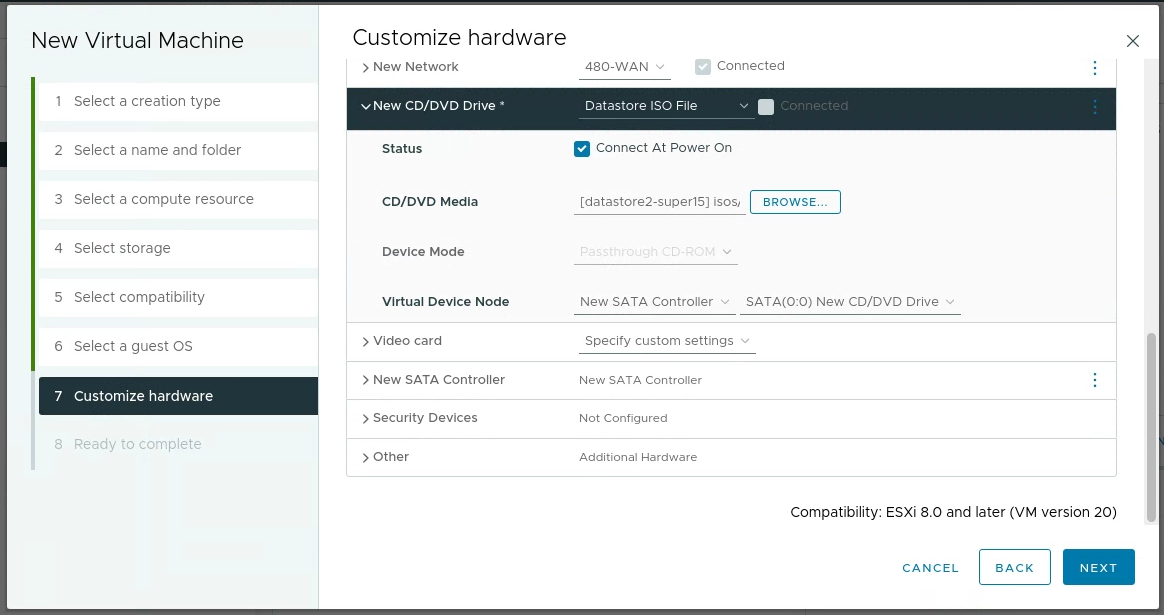Image resolution: width=1164 pixels, height=615 pixels.
Task: Go to step 4 Select storage
Action: click(178, 249)
